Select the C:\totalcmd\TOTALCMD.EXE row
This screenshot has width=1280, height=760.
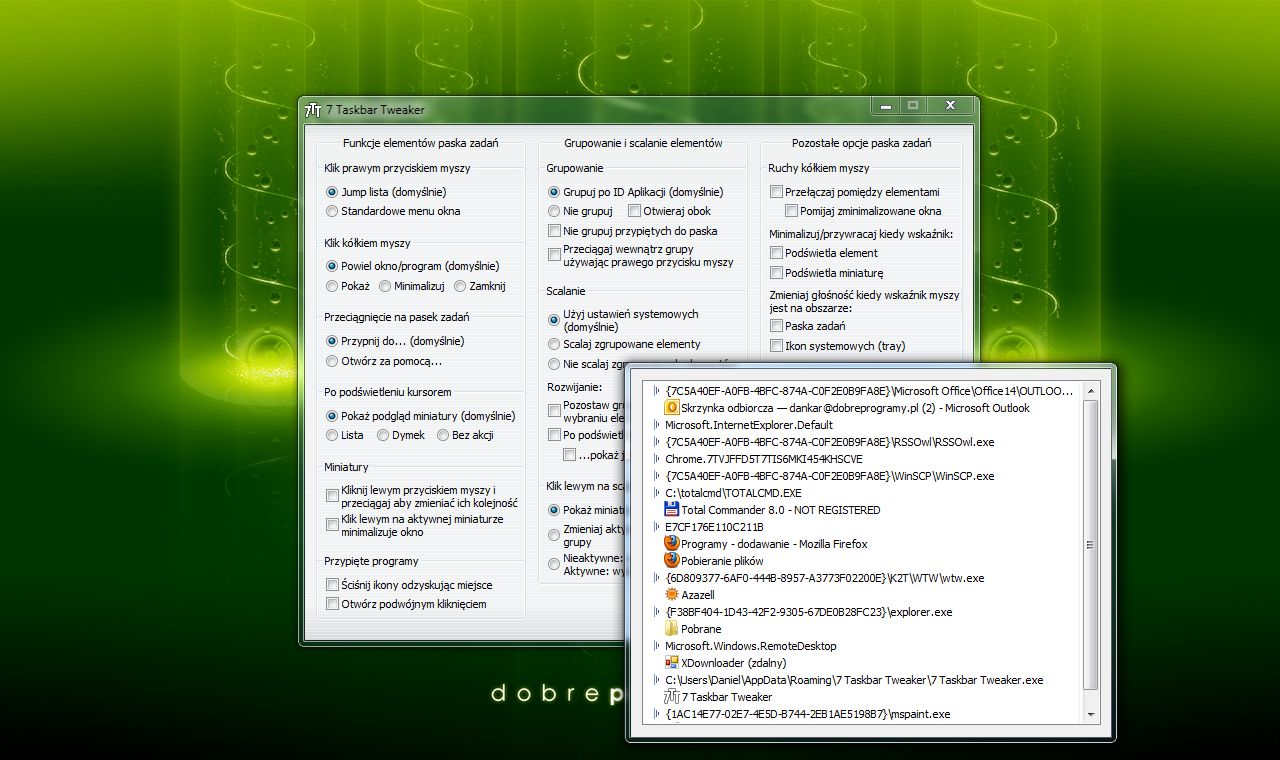pos(733,493)
